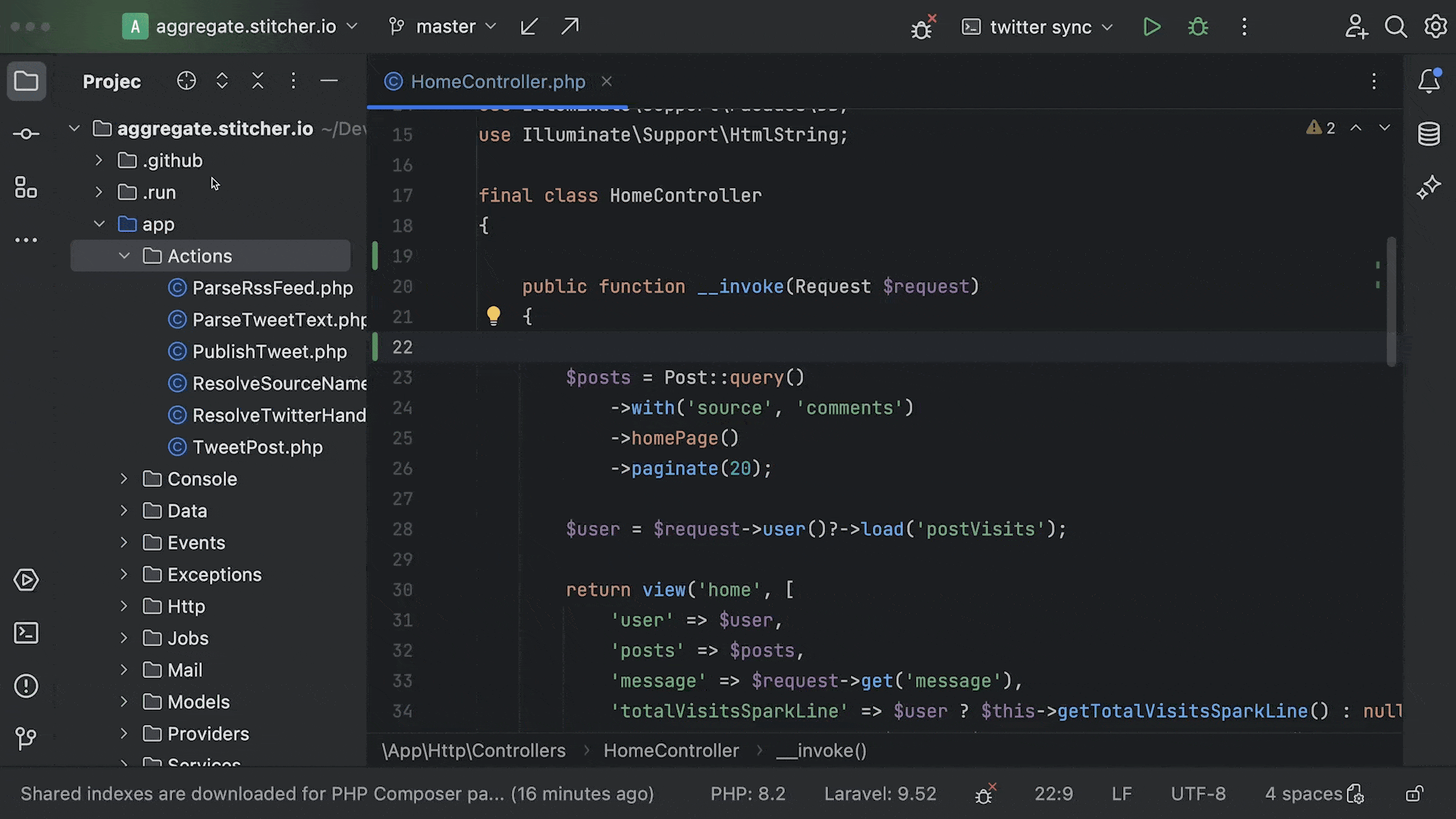
Task: Open the AI Assistant sparkle icon
Action: (x=1429, y=187)
